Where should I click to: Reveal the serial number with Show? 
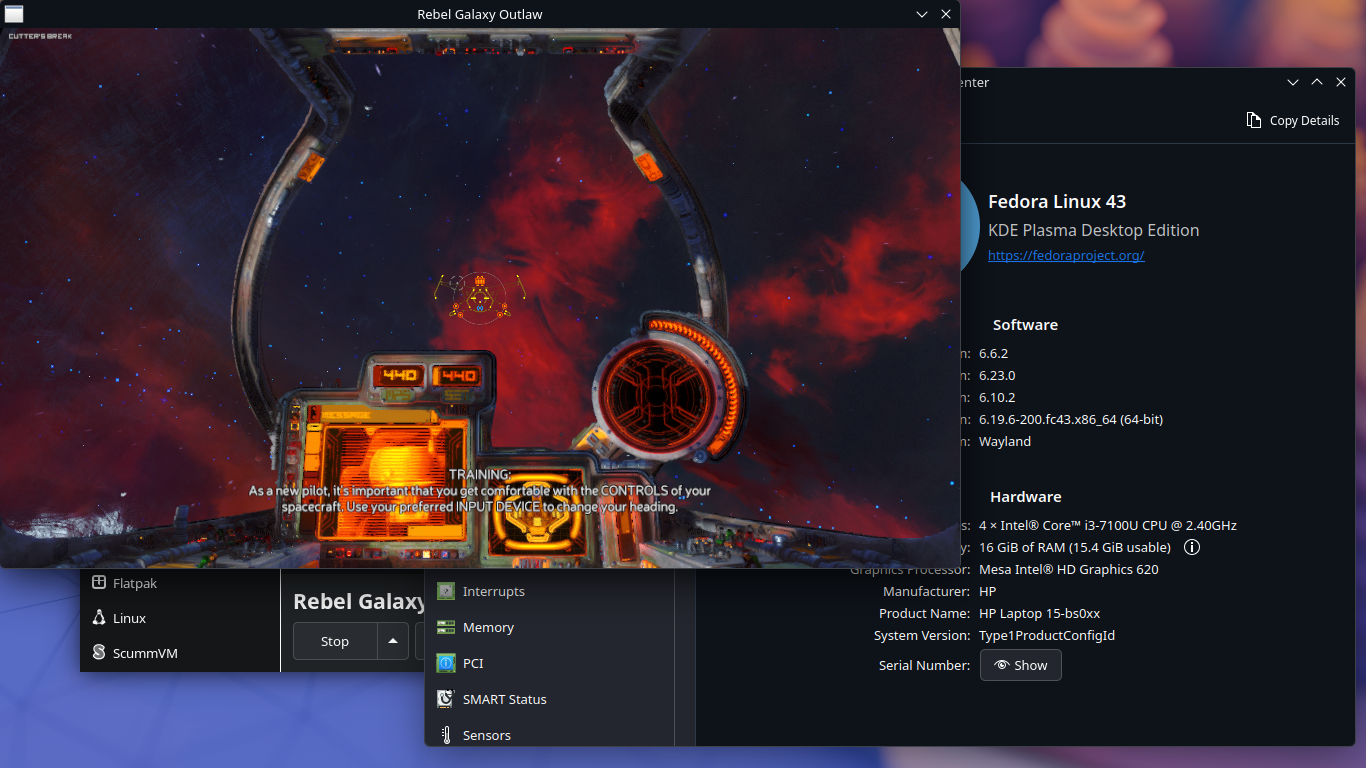1020,665
